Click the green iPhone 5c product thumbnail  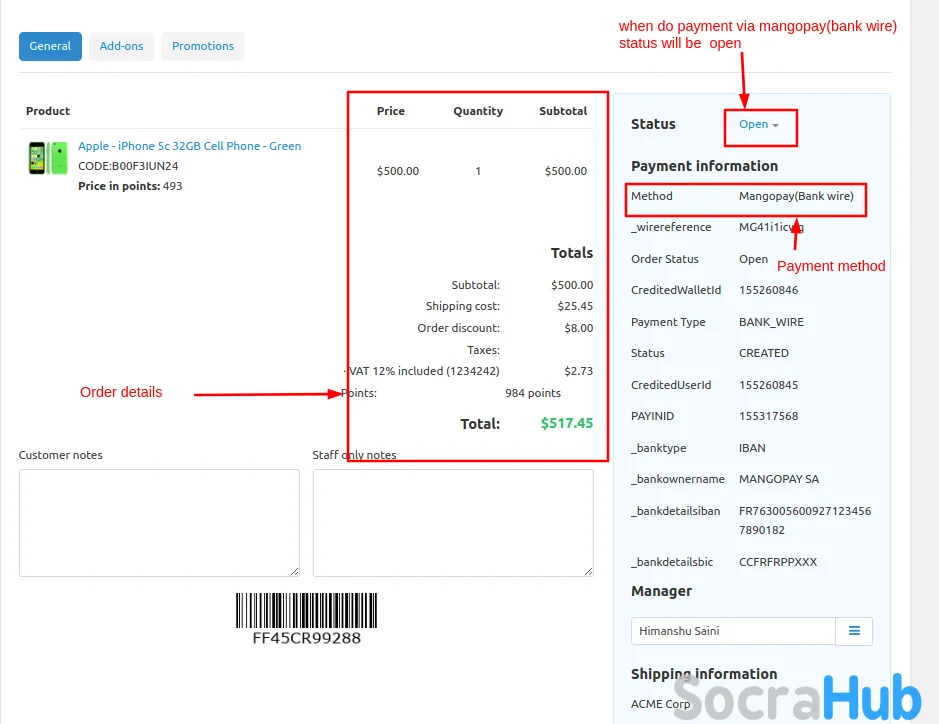(x=47, y=158)
